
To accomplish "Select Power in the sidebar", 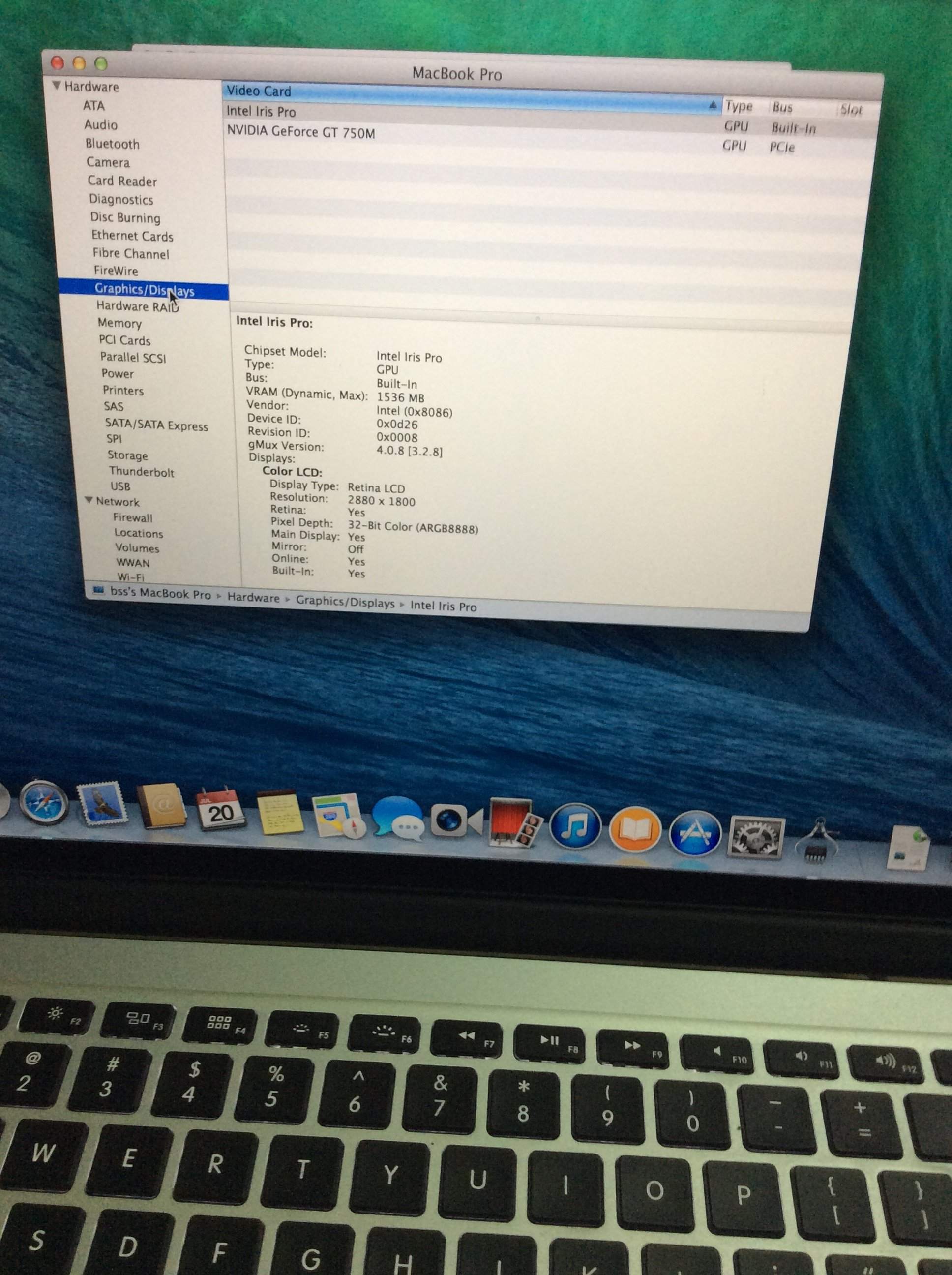I will tap(118, 373).
